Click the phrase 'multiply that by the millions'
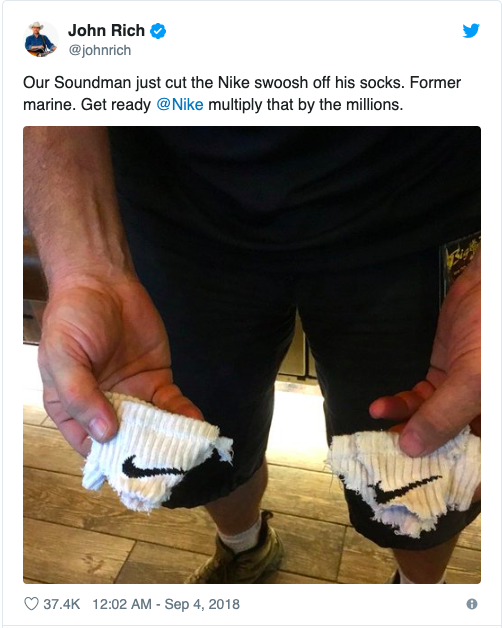The height and width of the screenshot is (628, 502). click(305, 105)
